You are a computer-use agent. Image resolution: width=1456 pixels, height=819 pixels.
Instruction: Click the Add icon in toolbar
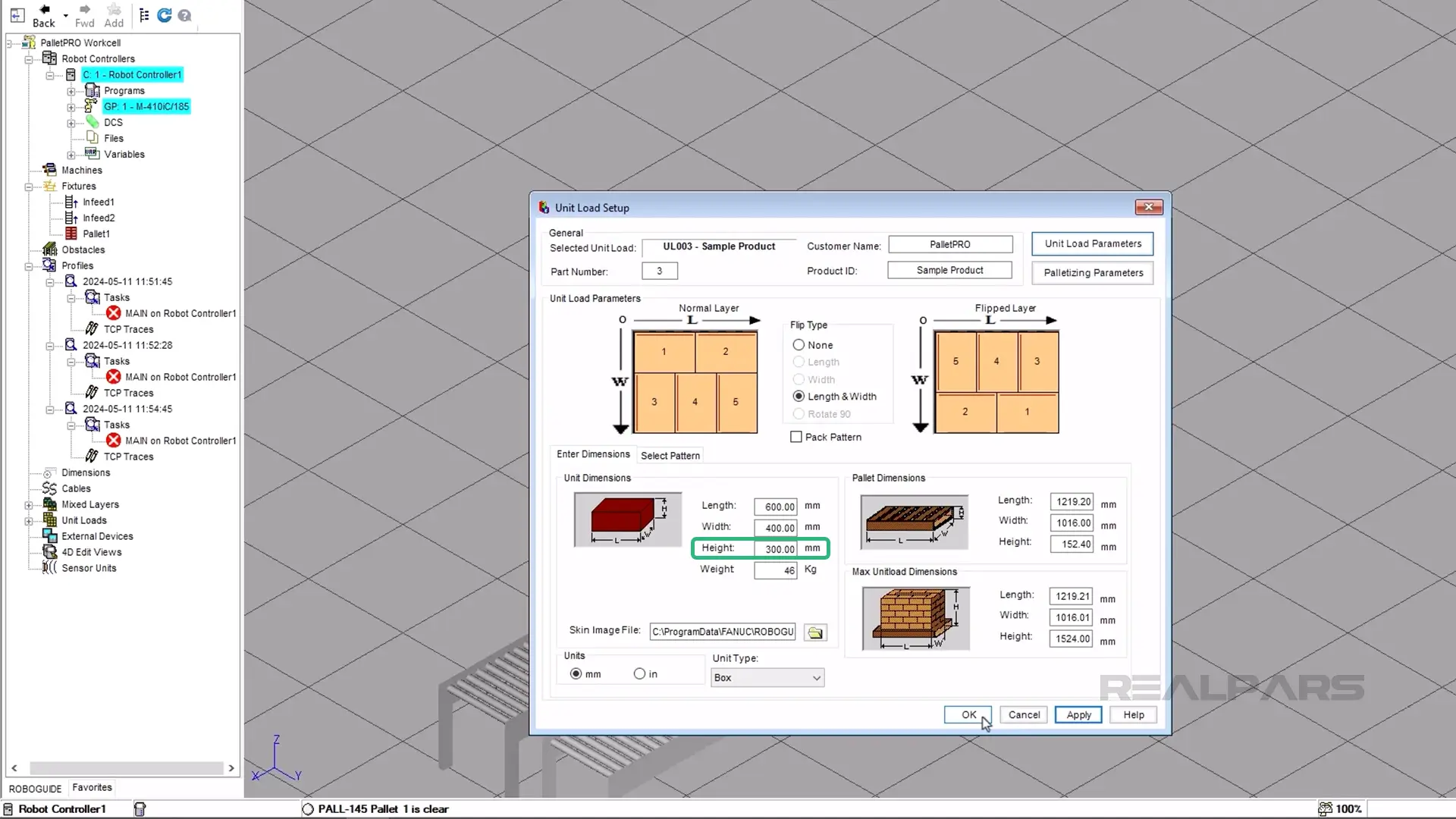(113, 14)
